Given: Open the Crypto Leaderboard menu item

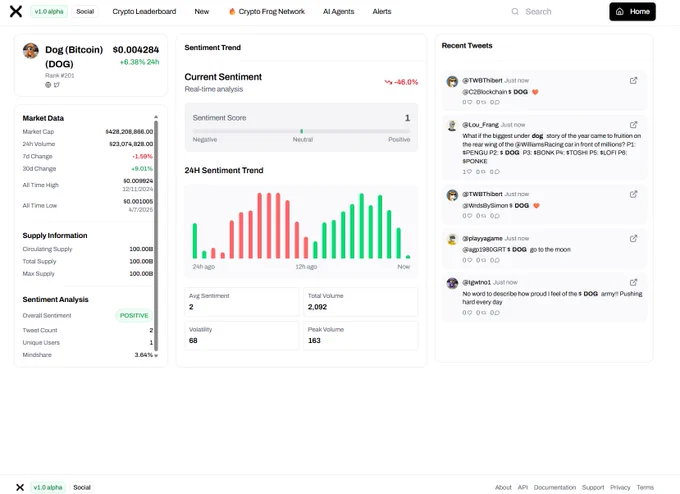Looking at the screenshot, I should [x=144, y=12].
